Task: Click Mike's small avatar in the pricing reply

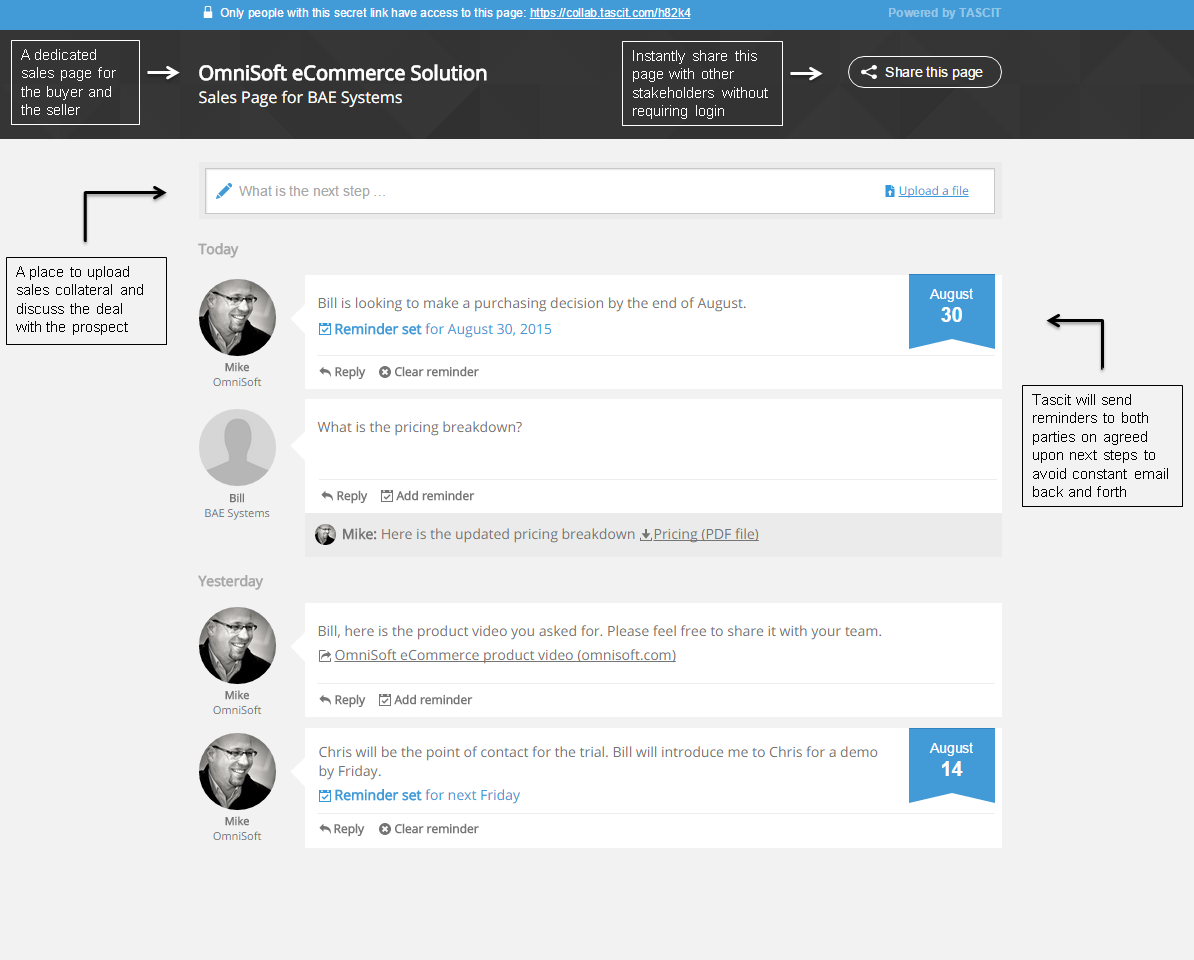Action: (x=325, y=534)
